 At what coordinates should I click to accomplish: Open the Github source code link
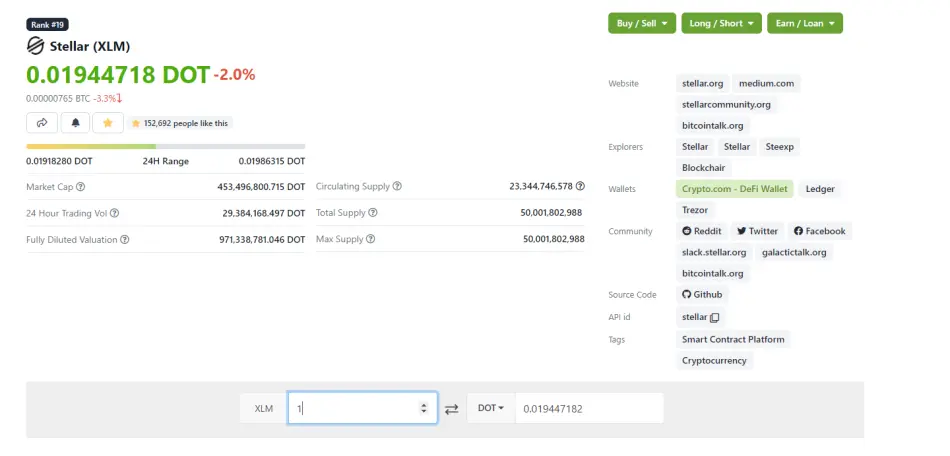702,294
